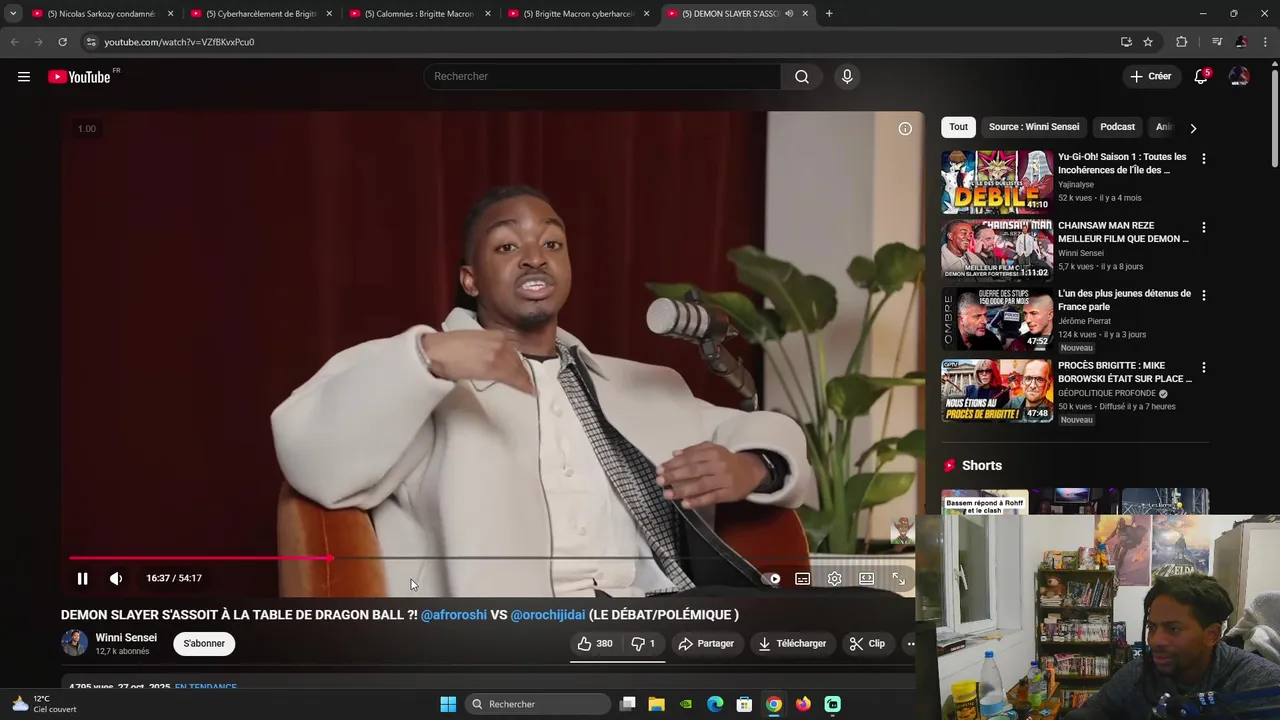
Task: Open a new browser tab
Action: [x=829, y=14]
